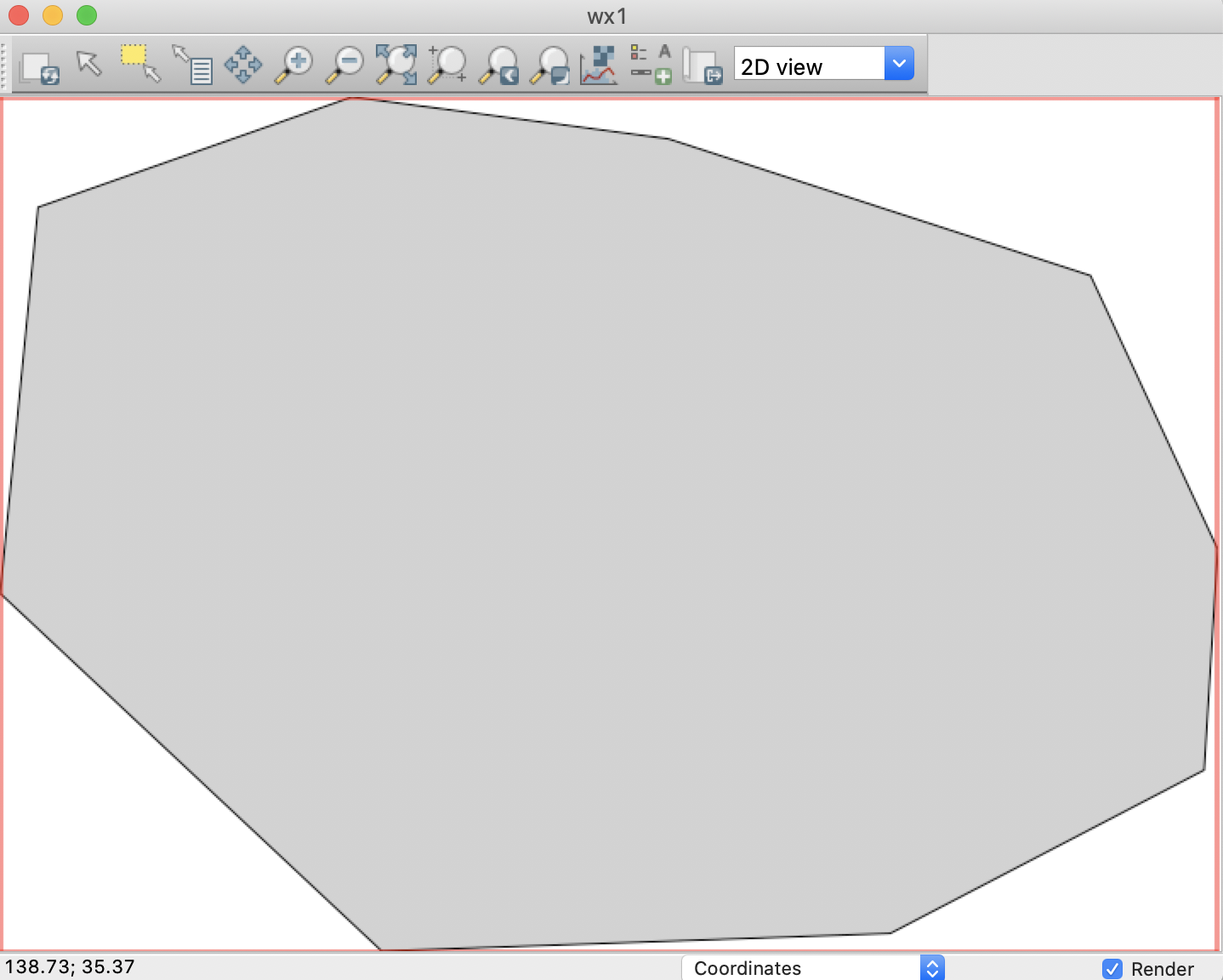Disable rendering via the Render checkbox
Viewport: 1223px width, 980px height.
tap(1112, 968)
